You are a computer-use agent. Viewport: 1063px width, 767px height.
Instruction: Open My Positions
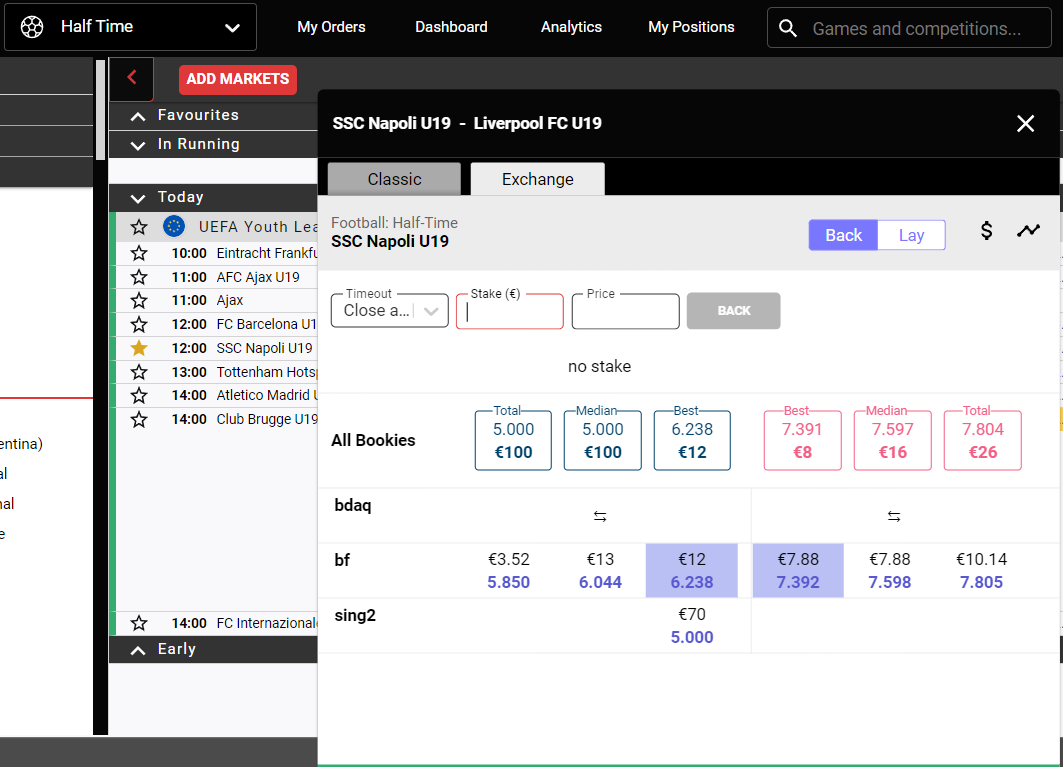pyautogui.click(x=691, y=27)
